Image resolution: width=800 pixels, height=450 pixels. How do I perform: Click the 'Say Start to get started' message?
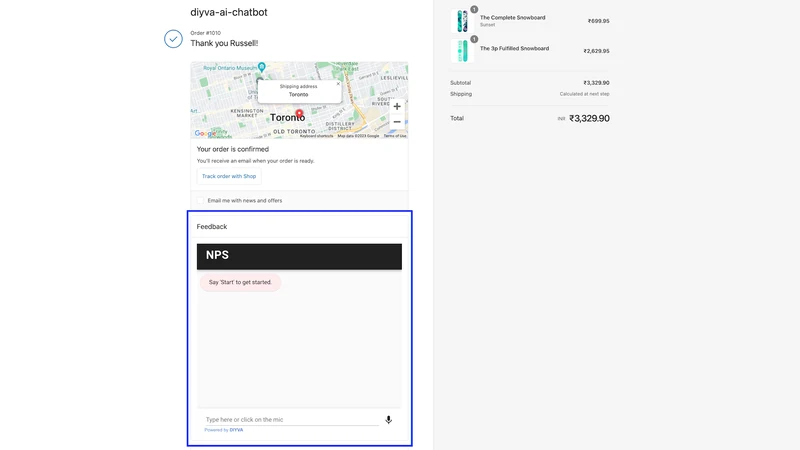240,282
